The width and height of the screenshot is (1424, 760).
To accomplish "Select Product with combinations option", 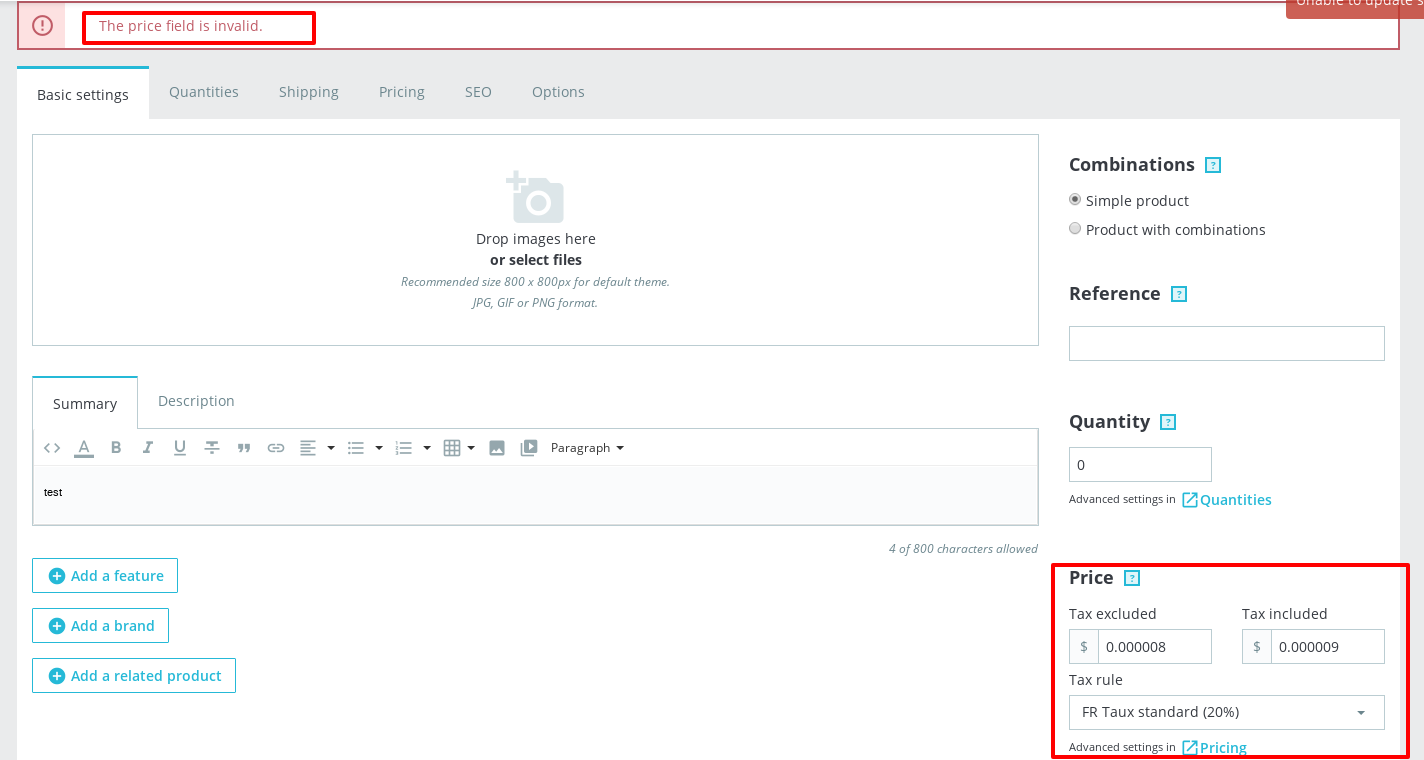I will (x=1075, y=229).
